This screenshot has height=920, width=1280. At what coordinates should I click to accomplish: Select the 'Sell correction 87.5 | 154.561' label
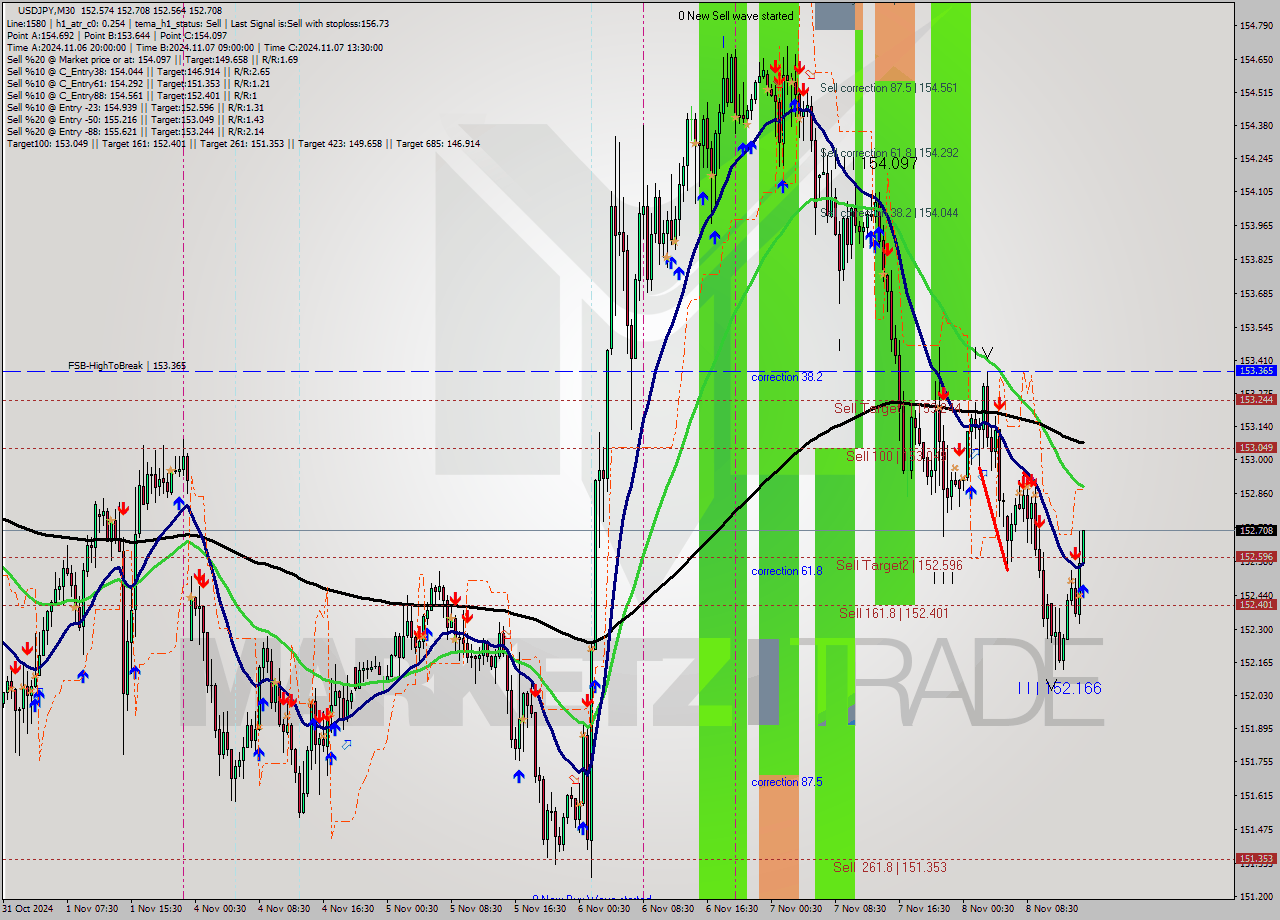click(x=888, y=88)
